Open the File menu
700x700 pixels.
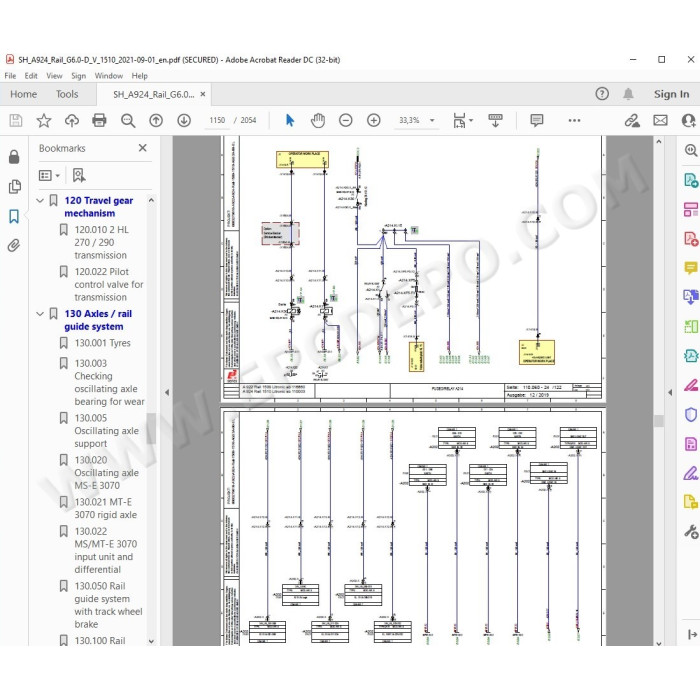(10, 76)
